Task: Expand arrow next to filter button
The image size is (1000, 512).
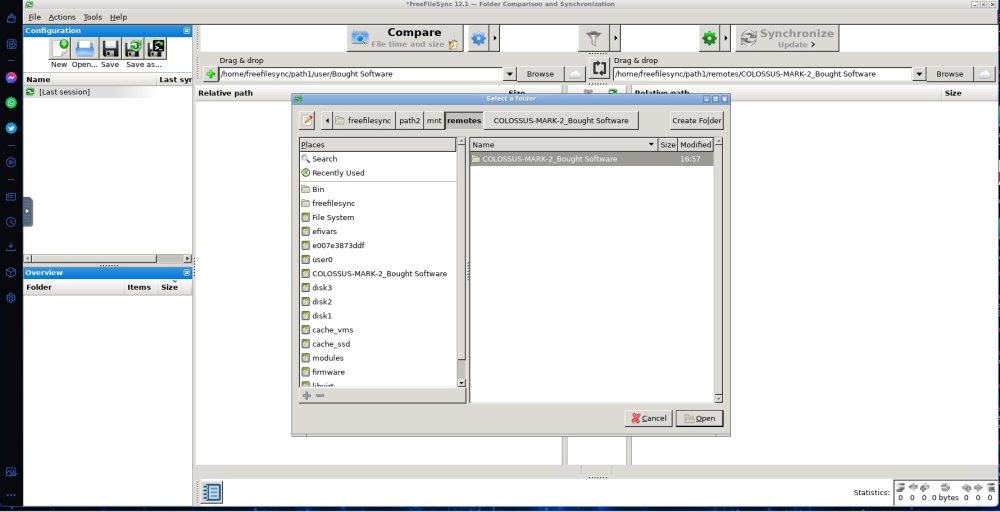Action: click(615, 39)
